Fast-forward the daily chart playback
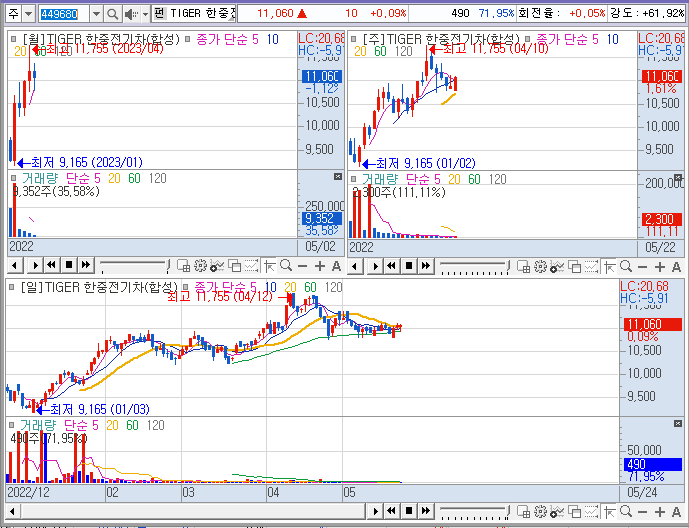Screen dimensions: 689x528 [426, 511]
